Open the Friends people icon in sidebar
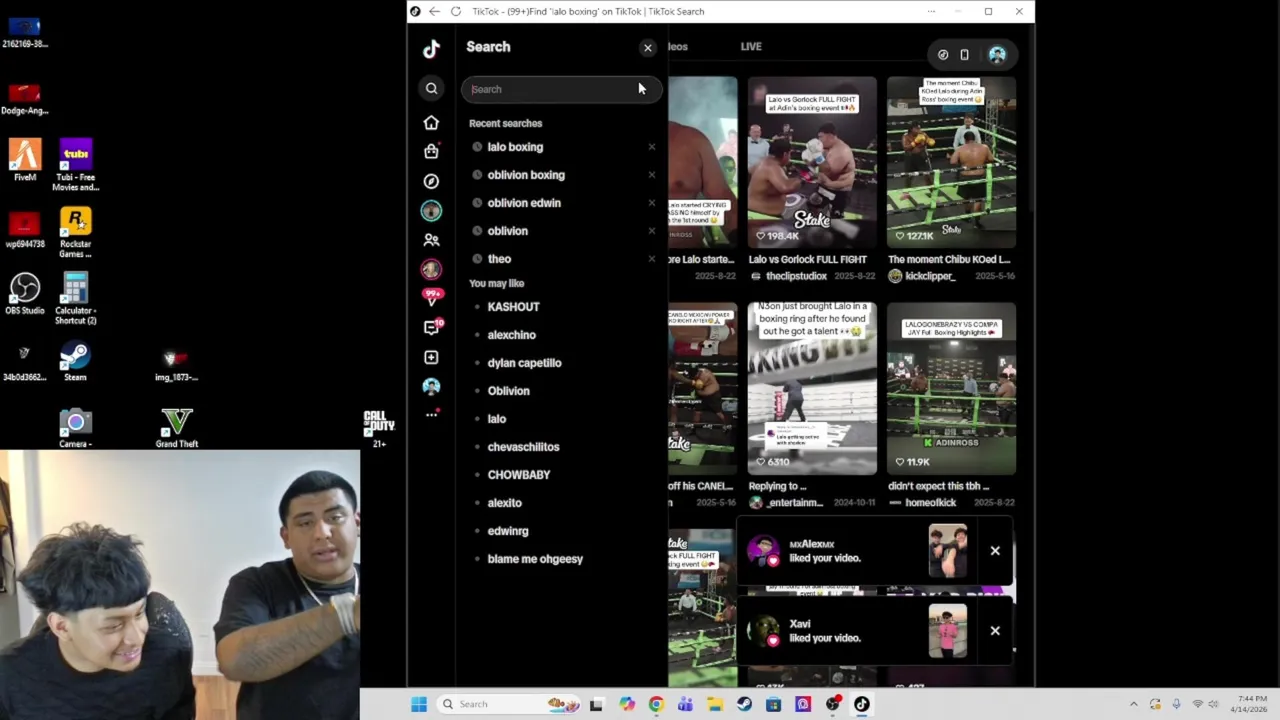This screenshot has height=720, width=1280. point(431,240)
